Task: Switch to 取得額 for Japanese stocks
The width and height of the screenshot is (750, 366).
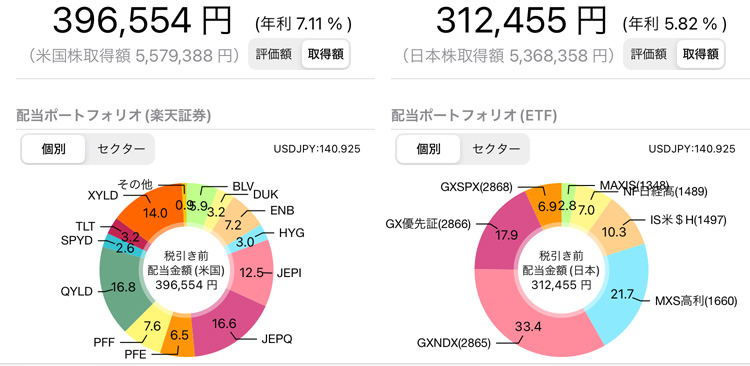Action: (700, 55)
